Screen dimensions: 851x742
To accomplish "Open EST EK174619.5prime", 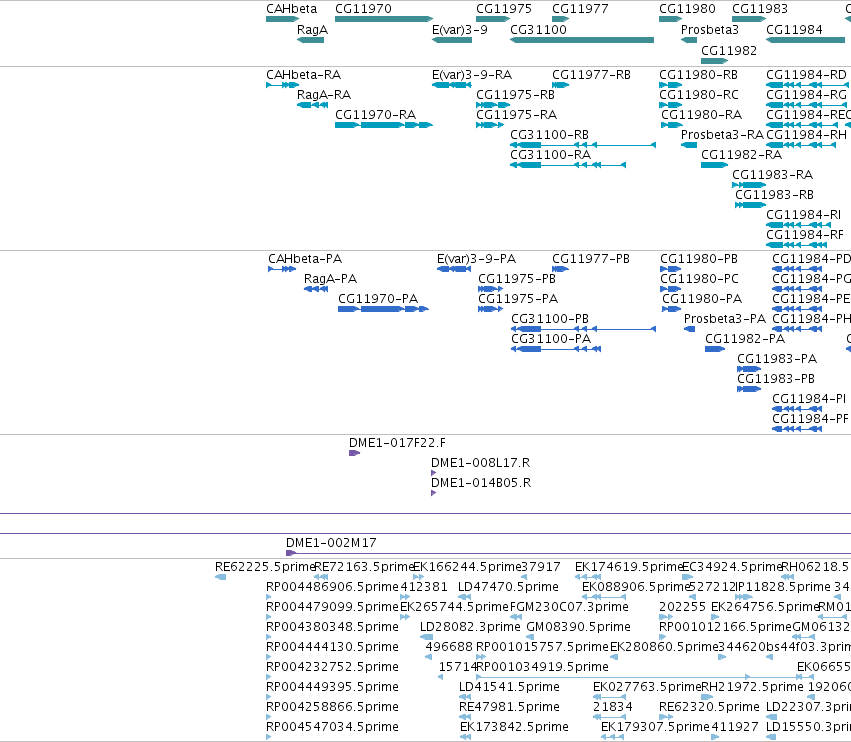I will 629,567.
